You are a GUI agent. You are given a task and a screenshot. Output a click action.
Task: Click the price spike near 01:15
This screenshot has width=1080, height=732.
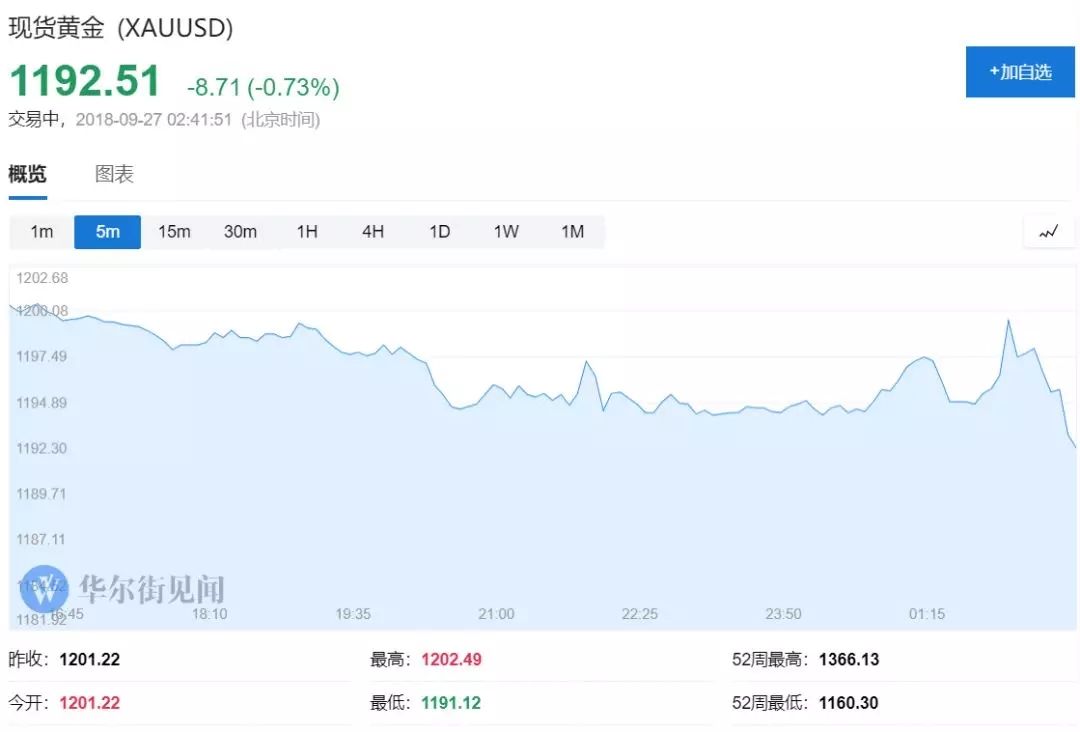pyautogui.click(x=1008, y=321)
